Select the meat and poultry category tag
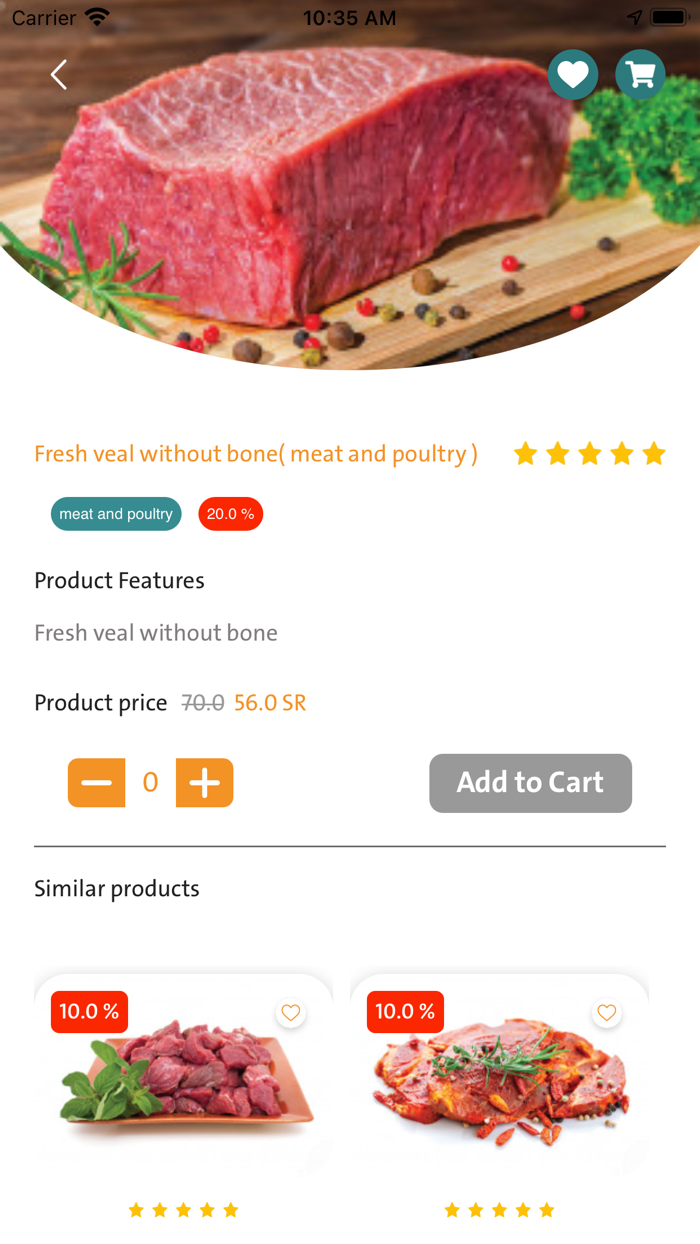 pyautogui.click(x=116, y=514)
